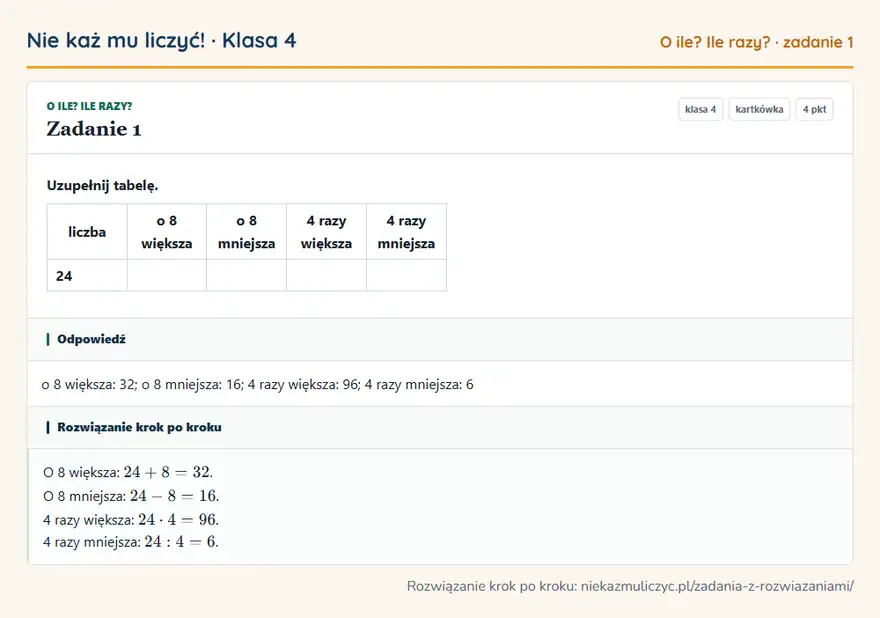Viewport: 880px width, 618px height.
Task: Click the solution line "24 + 8 = 32"
Action: [128, 472]
